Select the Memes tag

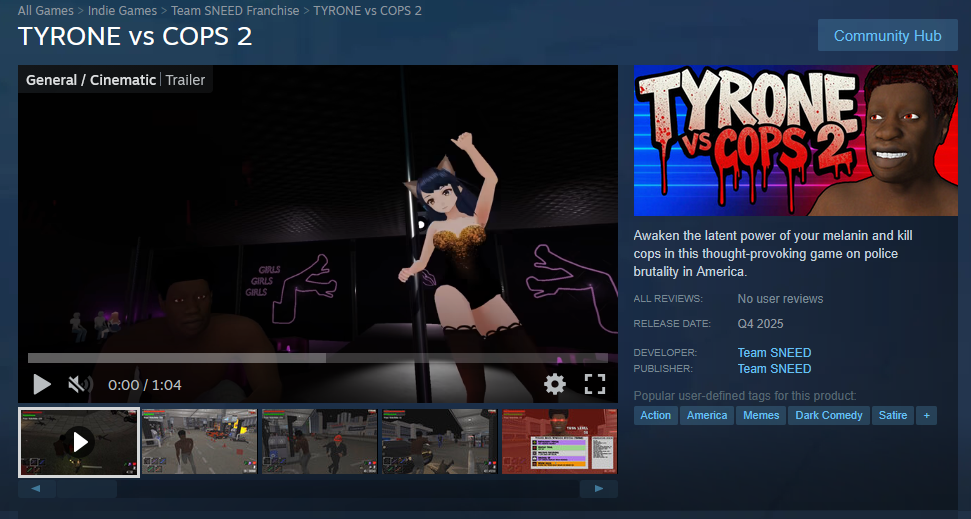click(761, 416)
